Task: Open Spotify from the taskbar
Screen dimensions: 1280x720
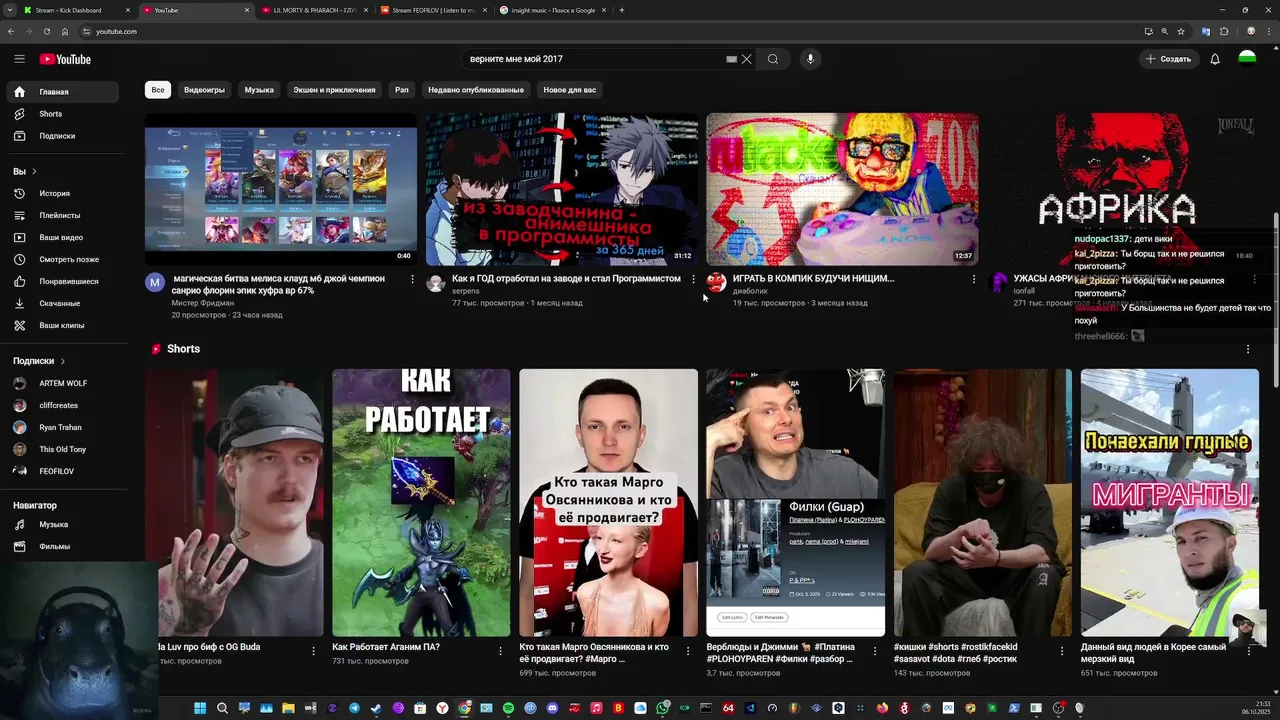Action: (x=508, y=708)
